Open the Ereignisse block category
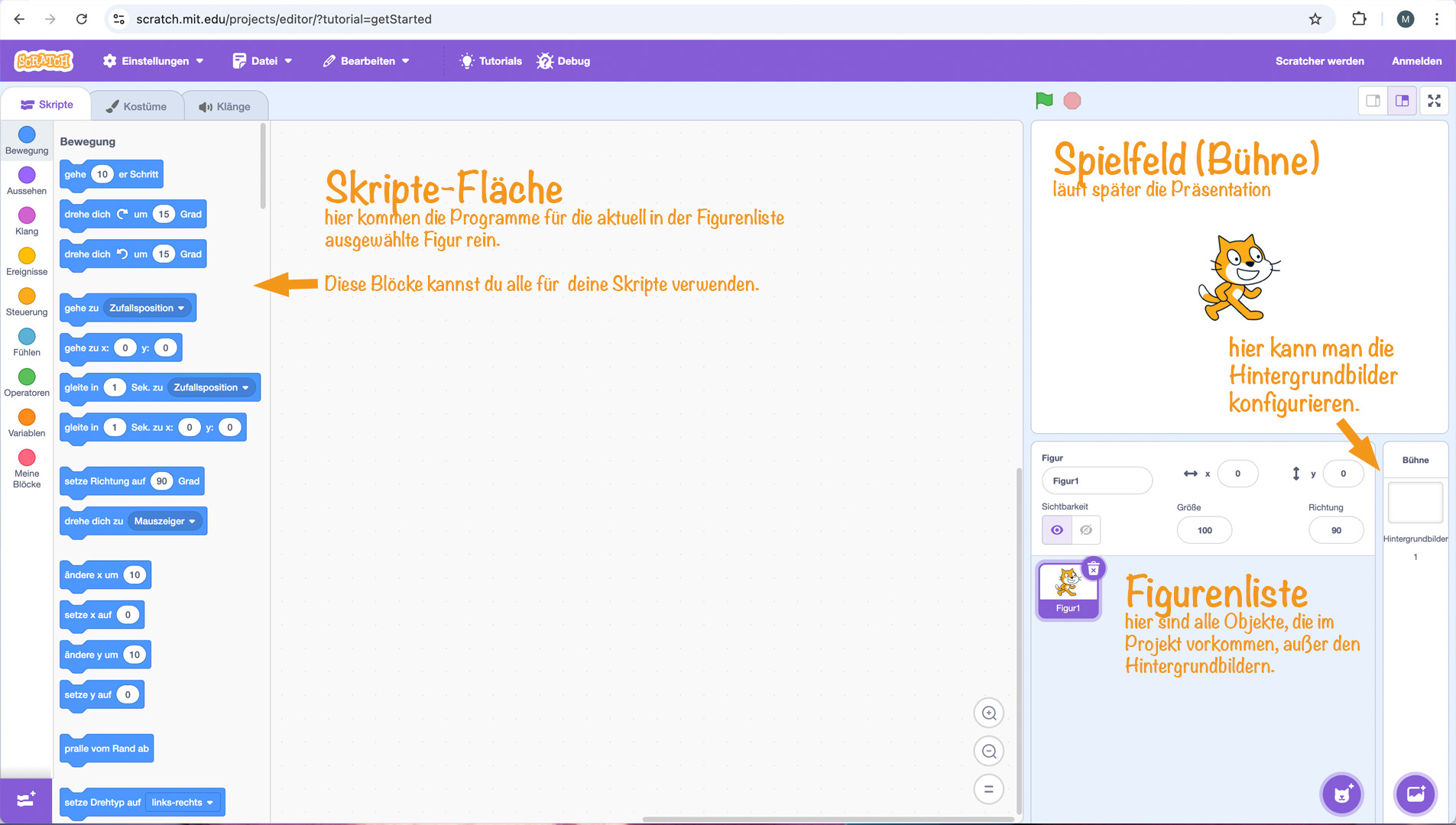This screenshot has width=1456, height=825. coord(26,260)
